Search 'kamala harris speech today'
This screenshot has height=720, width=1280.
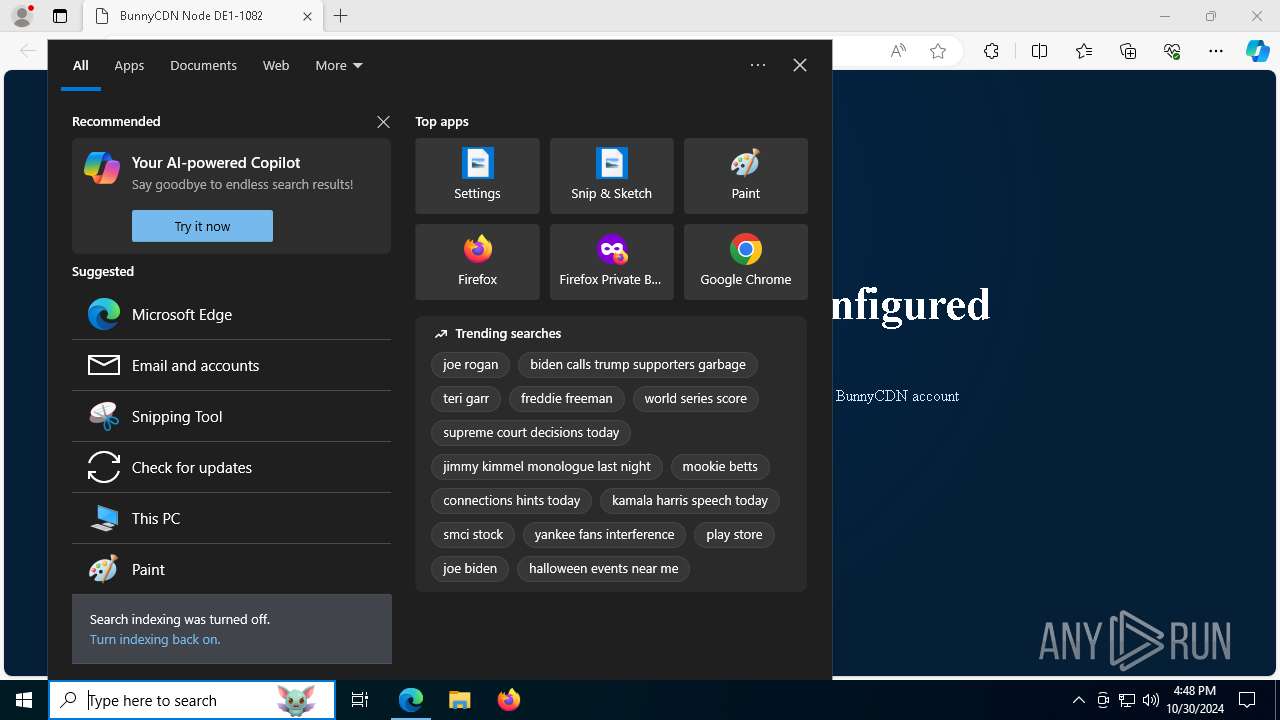(690, 501)
